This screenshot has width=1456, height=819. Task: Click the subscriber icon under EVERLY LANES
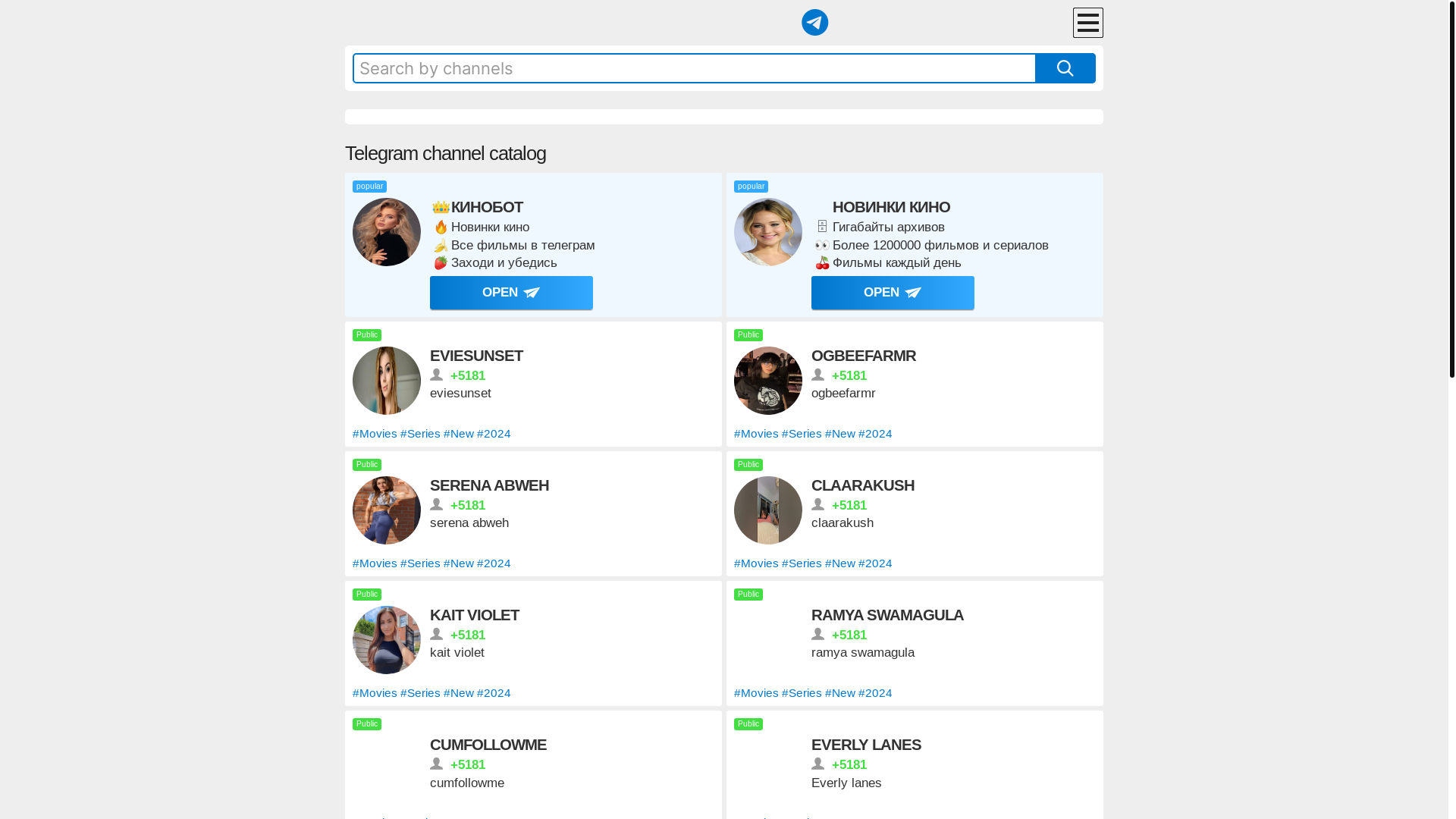point(818,764)
